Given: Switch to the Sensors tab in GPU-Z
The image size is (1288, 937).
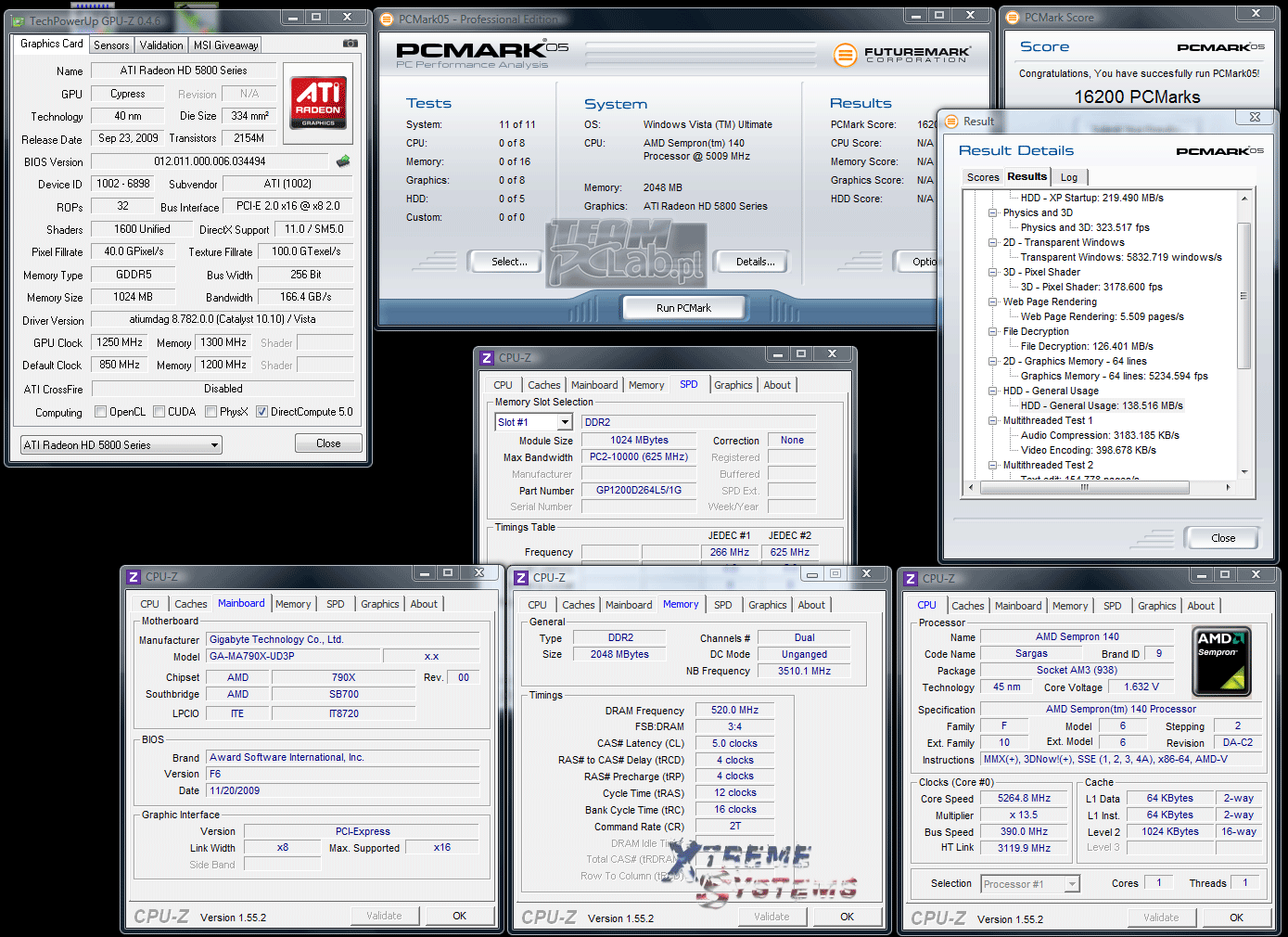Looking at the screenshot, I should tap(111, 45).
